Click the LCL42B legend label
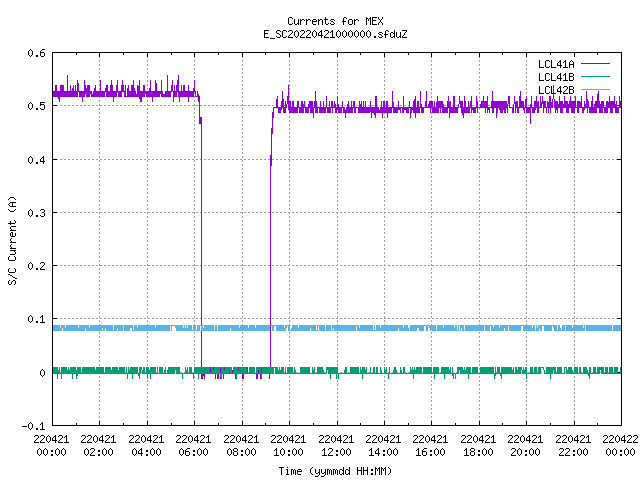The image size is (640, 480). pyautogui.click(x=556, y=90)
